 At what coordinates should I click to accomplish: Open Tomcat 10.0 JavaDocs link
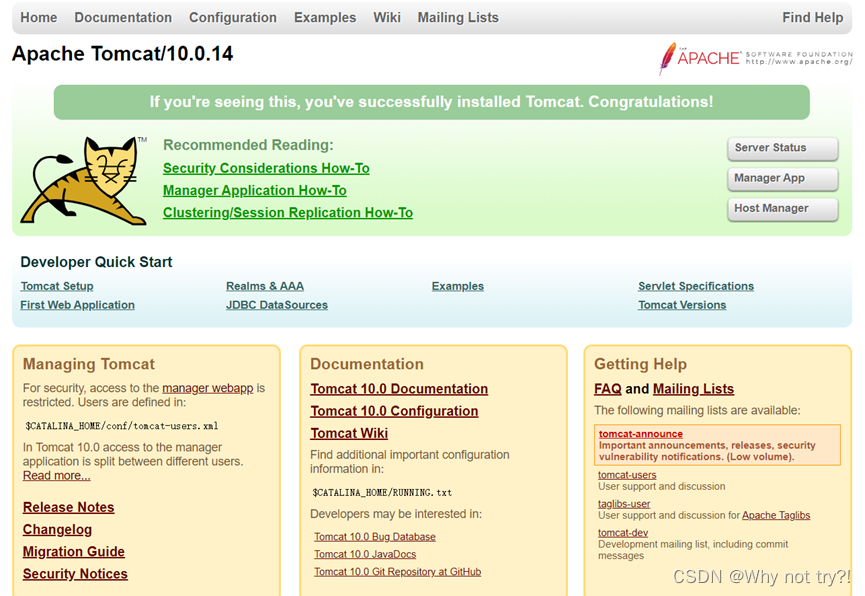(365, 554)
